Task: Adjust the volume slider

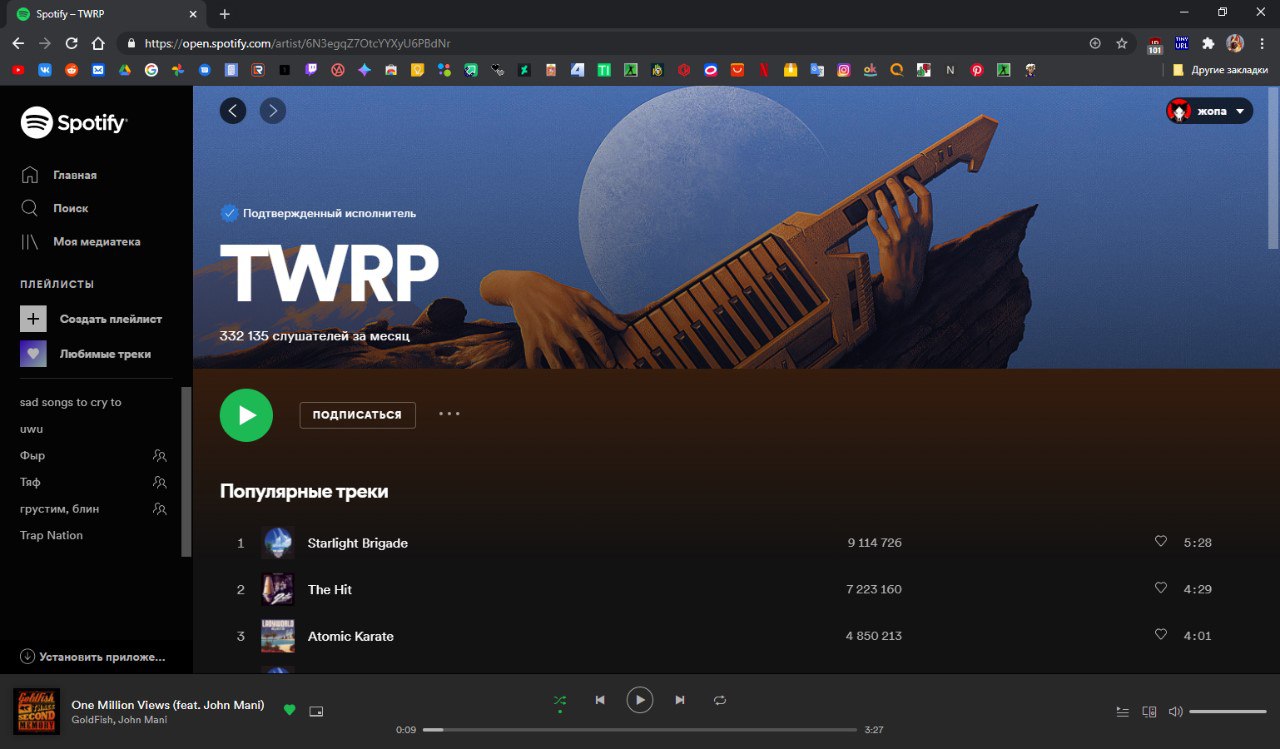Action: (1228, 712)
